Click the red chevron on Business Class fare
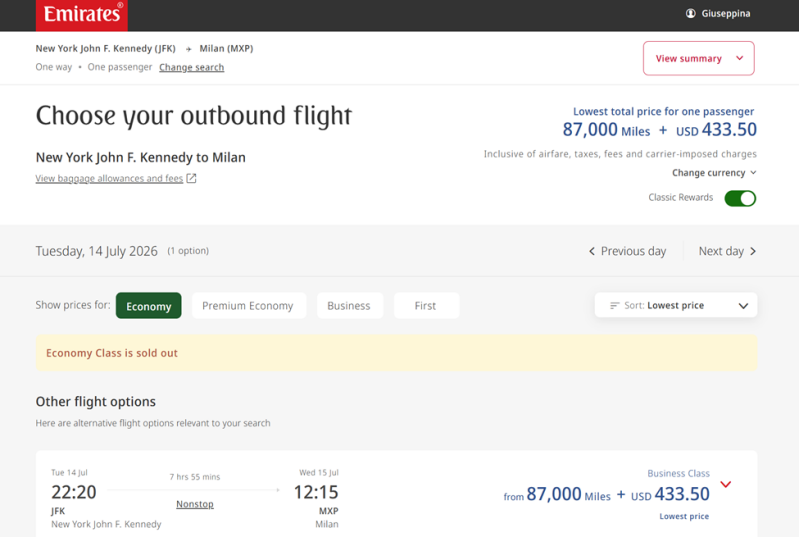799x537 pixels. tap(726, 485)
